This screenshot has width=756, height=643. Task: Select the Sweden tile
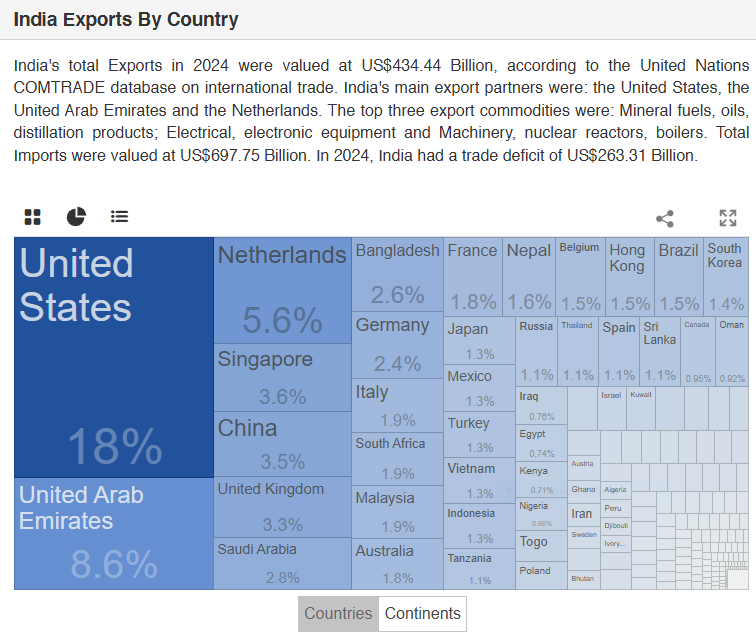point(583,537)
